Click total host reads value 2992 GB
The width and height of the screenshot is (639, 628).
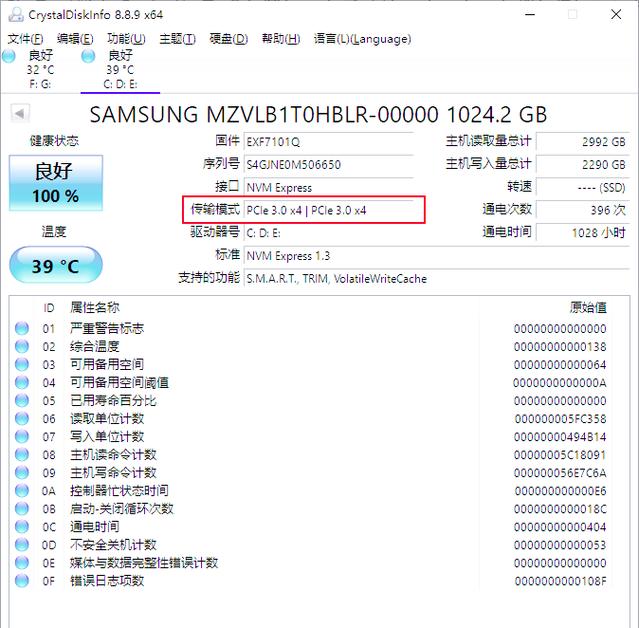point(583,142)
